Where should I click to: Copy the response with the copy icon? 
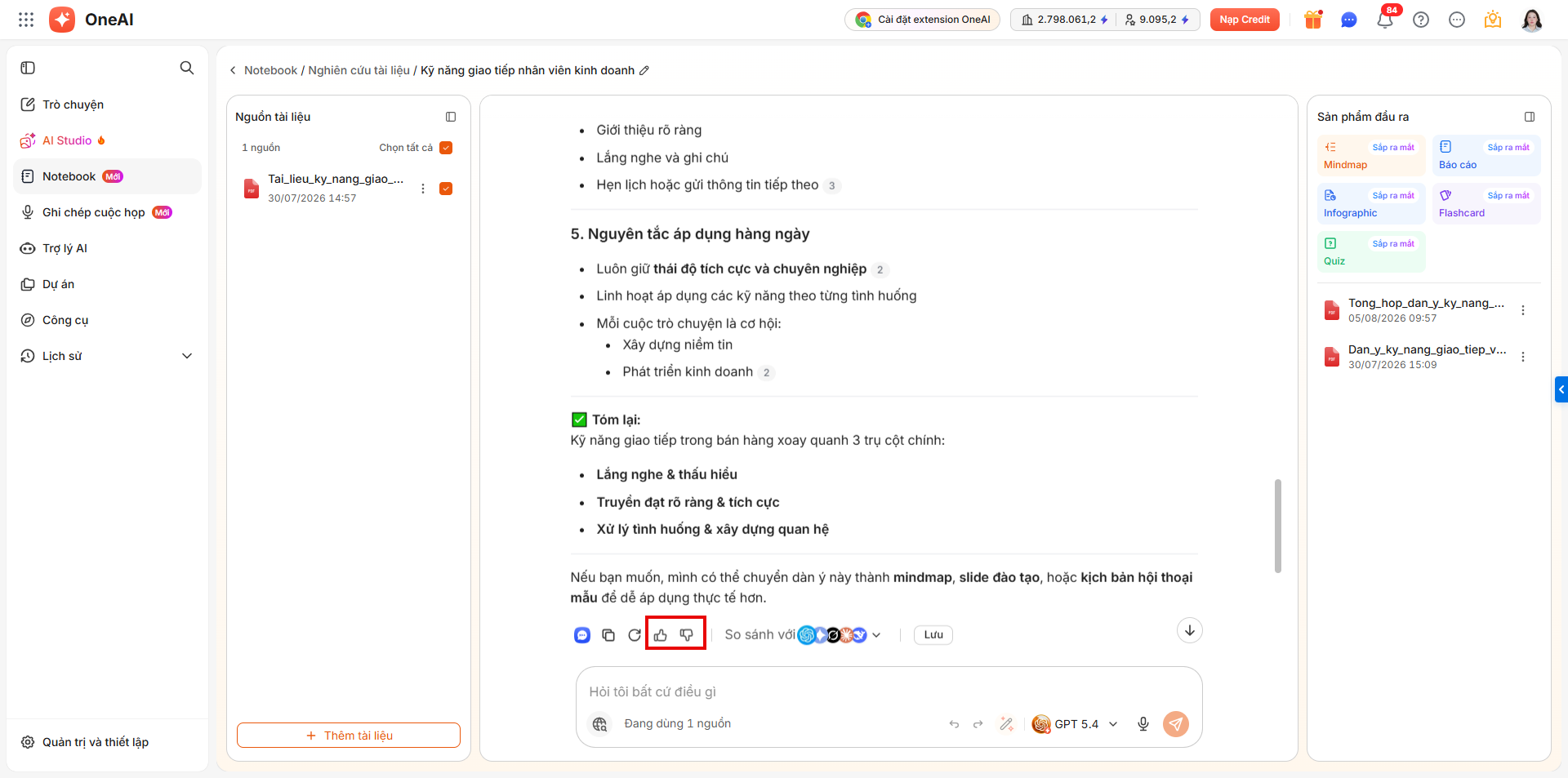608,635
